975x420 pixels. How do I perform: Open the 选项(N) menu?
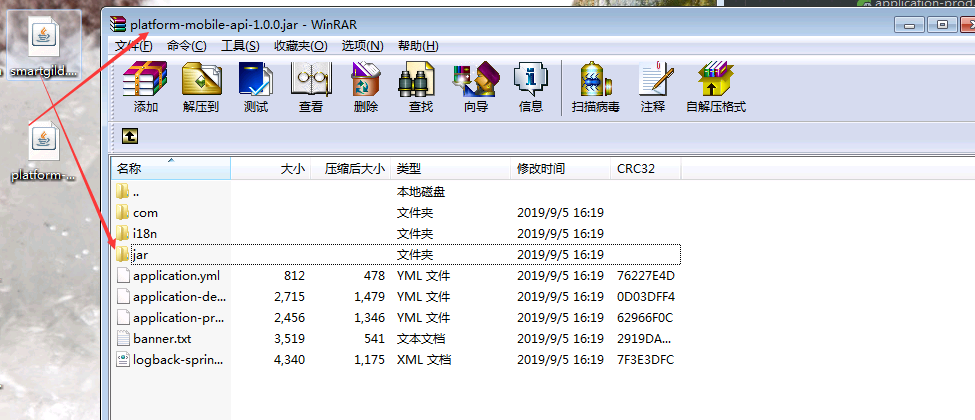click(x=363, y=45)
